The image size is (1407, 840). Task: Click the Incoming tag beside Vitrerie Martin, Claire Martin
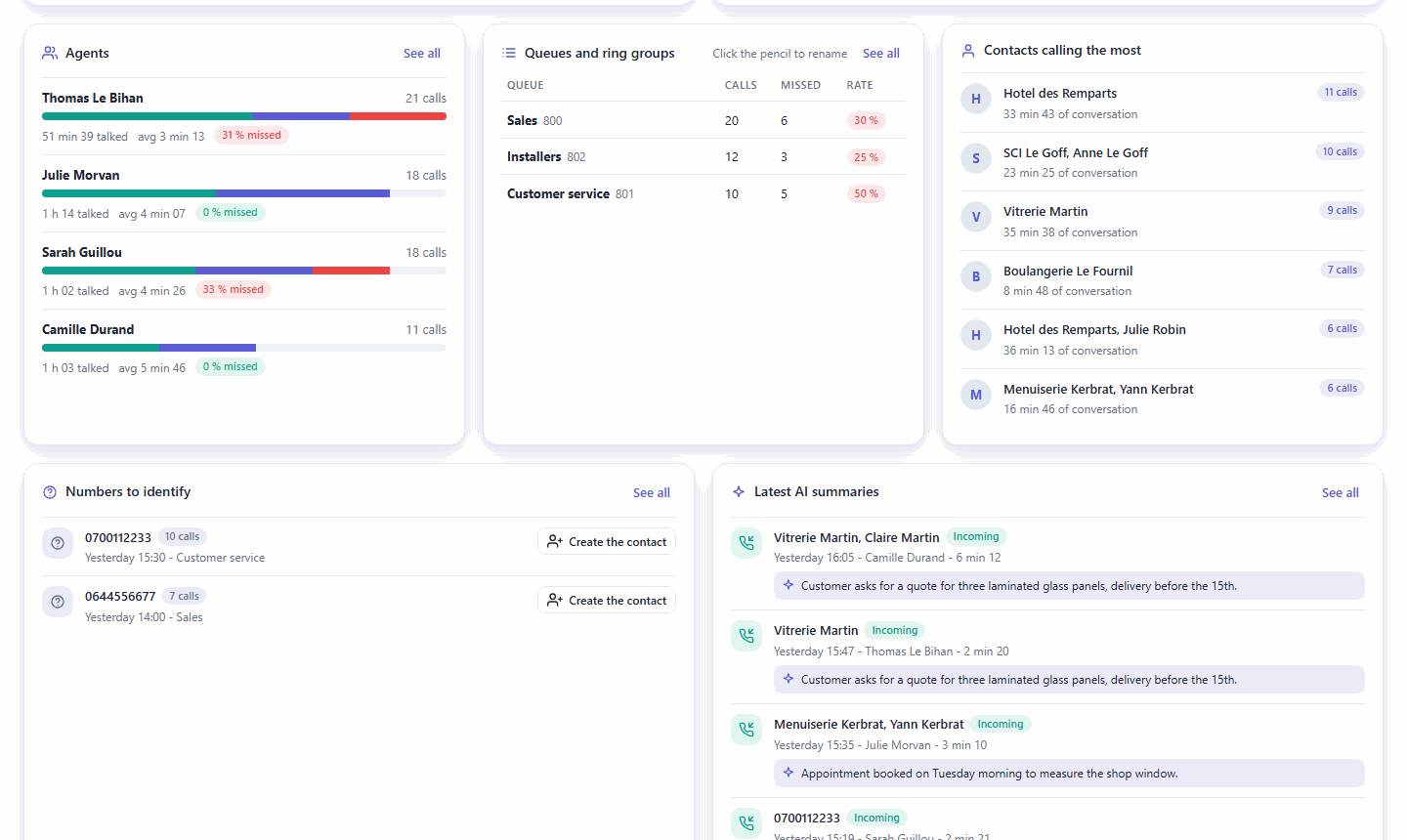pos(976,536)
